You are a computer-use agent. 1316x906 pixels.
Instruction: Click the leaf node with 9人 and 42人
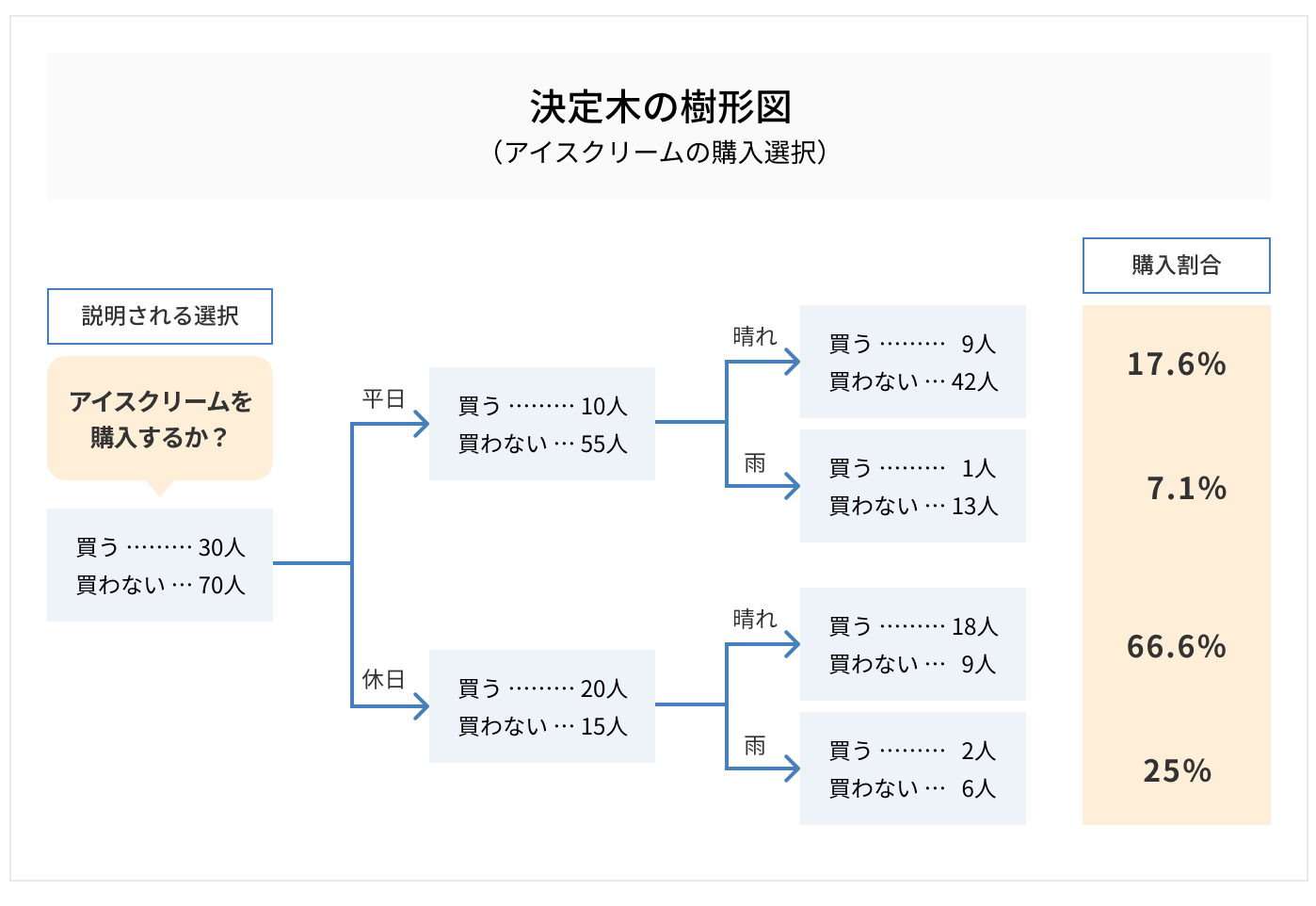(x=913, y=362)
